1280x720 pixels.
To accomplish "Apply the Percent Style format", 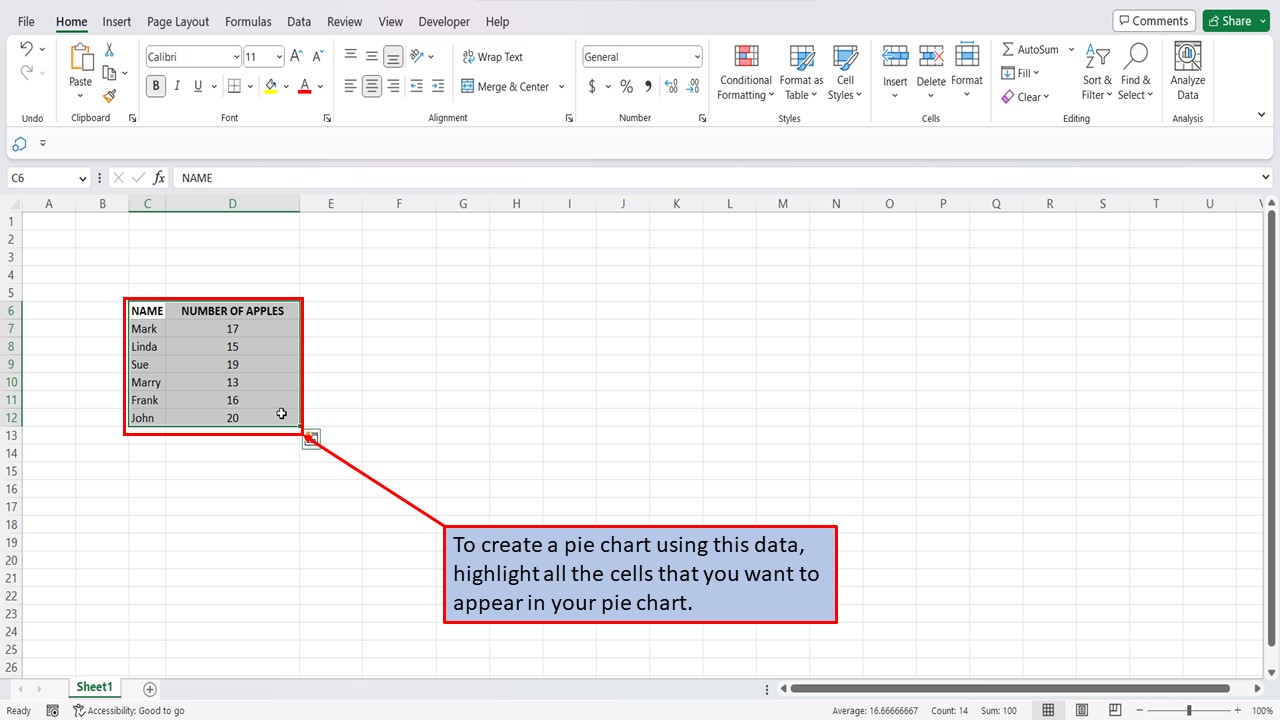I will [x=626, y=86].
